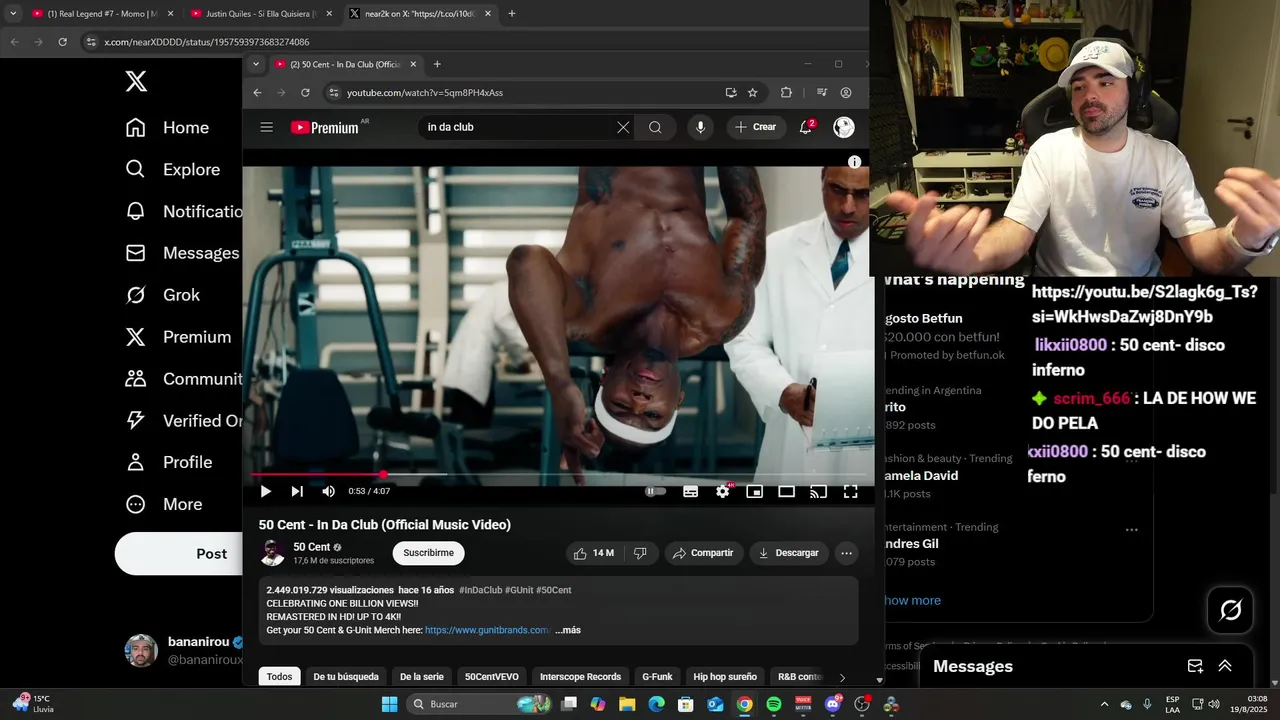Open new tab in YouTube browser window
1280x720 pixels.
(437, 64)
